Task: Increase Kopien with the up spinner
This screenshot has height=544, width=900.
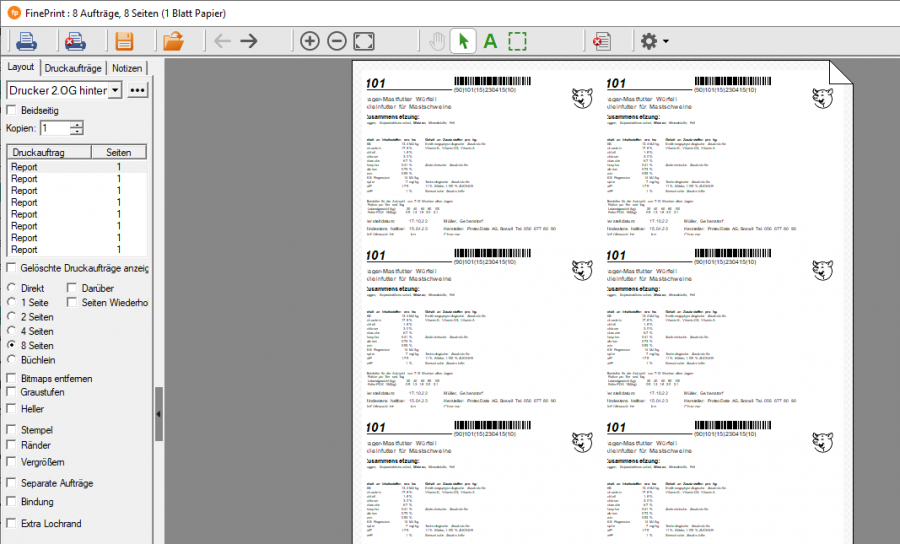Action: point(77,125)
